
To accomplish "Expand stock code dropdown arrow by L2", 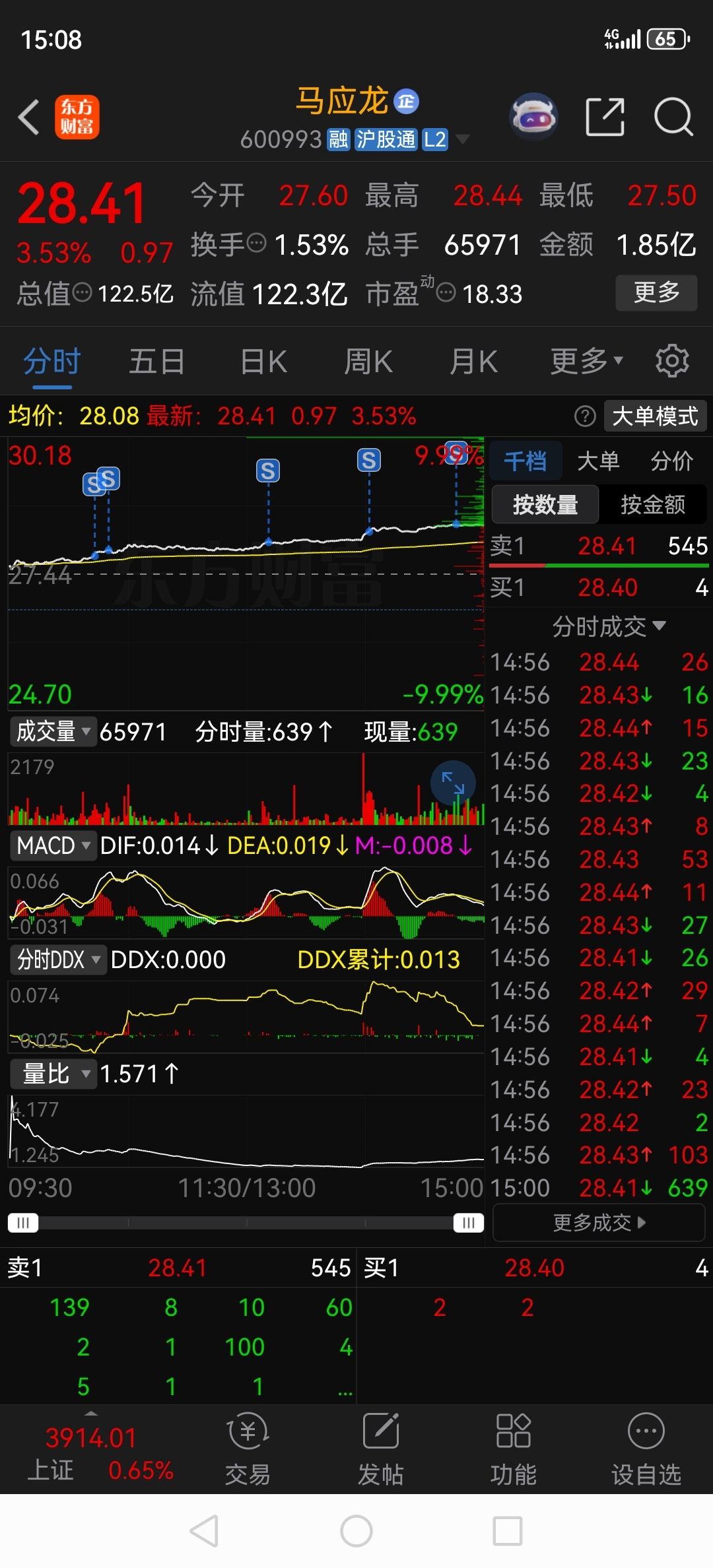I will pyautogui.click(x=463, y=139).
